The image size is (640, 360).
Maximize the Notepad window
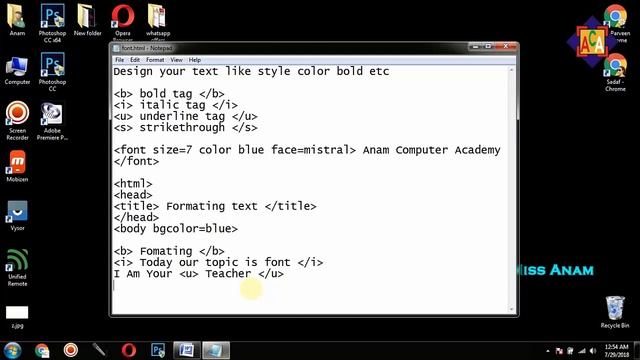[x=488, y=47]
